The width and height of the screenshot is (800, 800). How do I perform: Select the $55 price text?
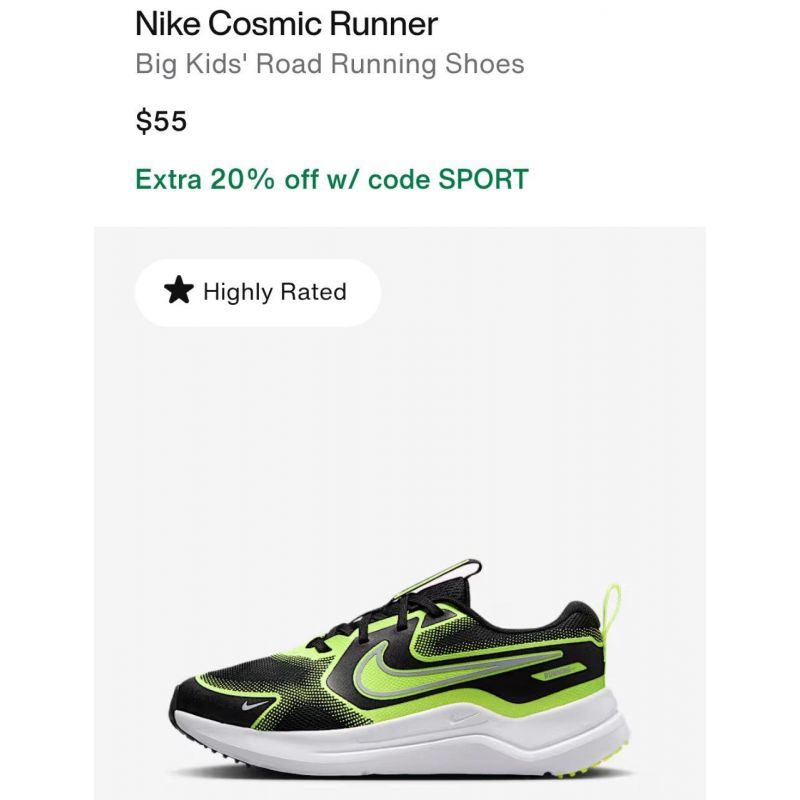[x=161, y=121]
